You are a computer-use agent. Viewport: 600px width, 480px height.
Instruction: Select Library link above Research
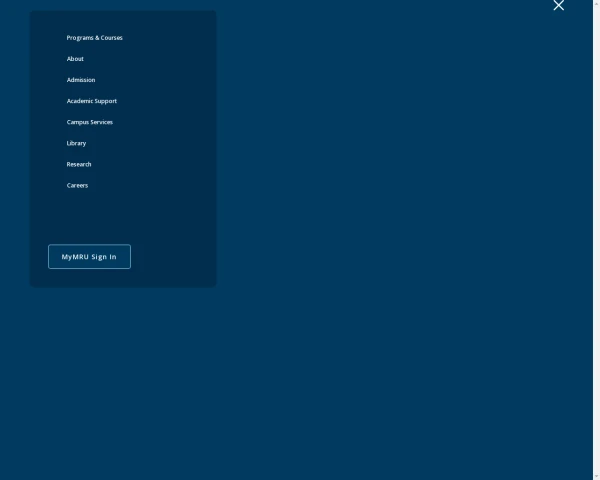pyautogui.click(x=76, y=143)
